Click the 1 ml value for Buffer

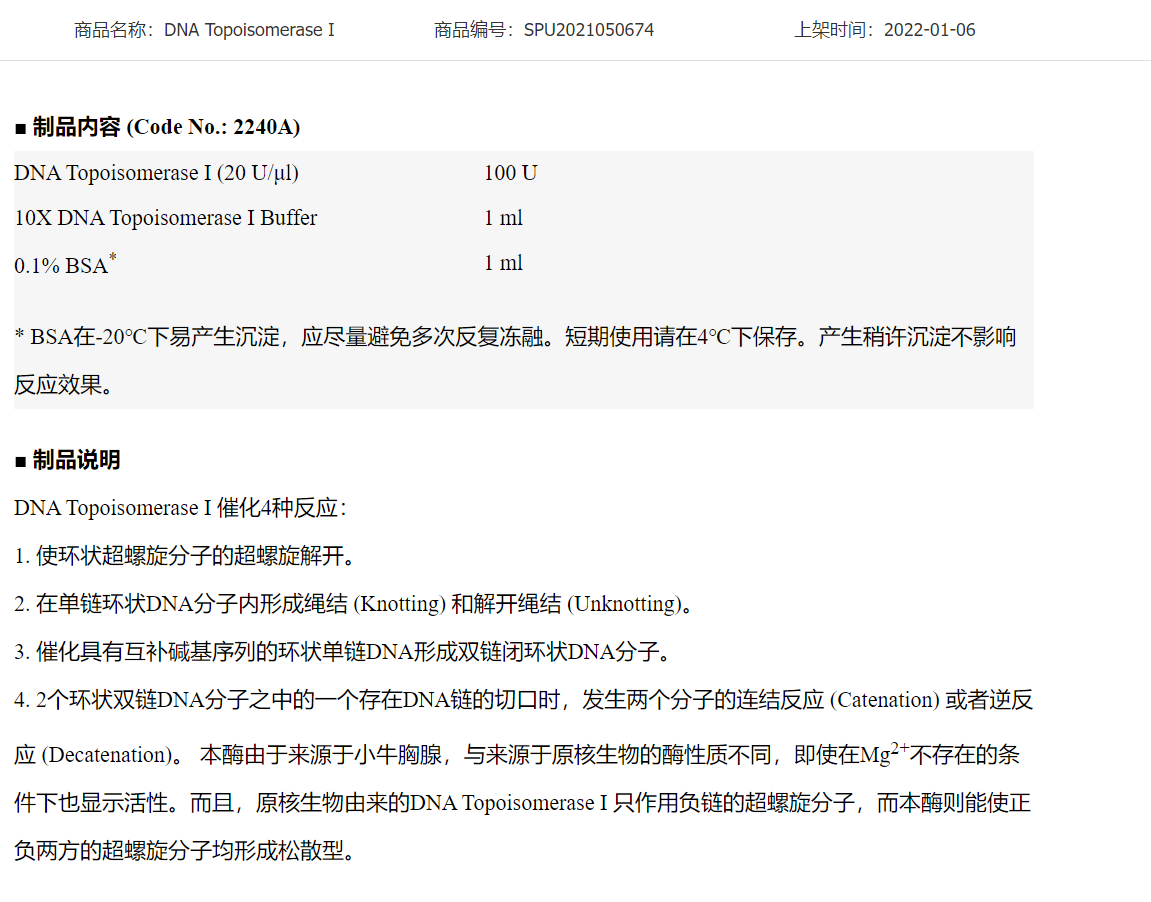pyautogui.click(x=503, y=218)
